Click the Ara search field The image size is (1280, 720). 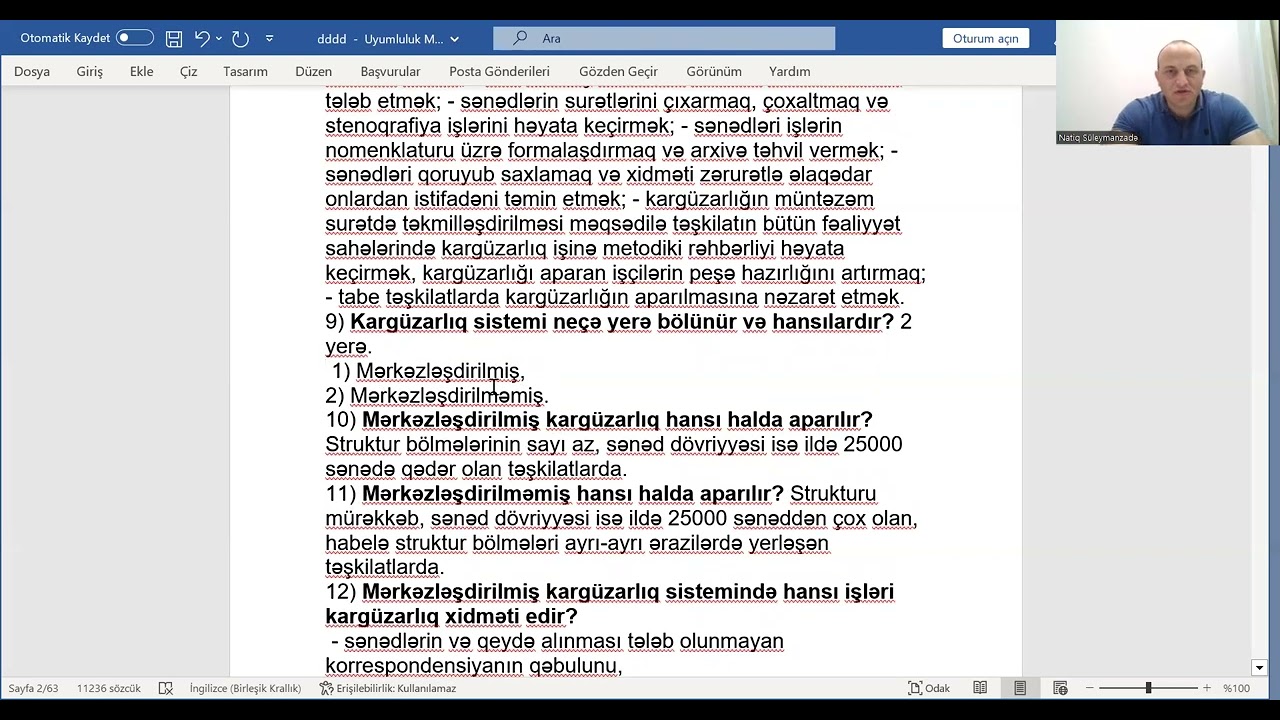[664, 38]
